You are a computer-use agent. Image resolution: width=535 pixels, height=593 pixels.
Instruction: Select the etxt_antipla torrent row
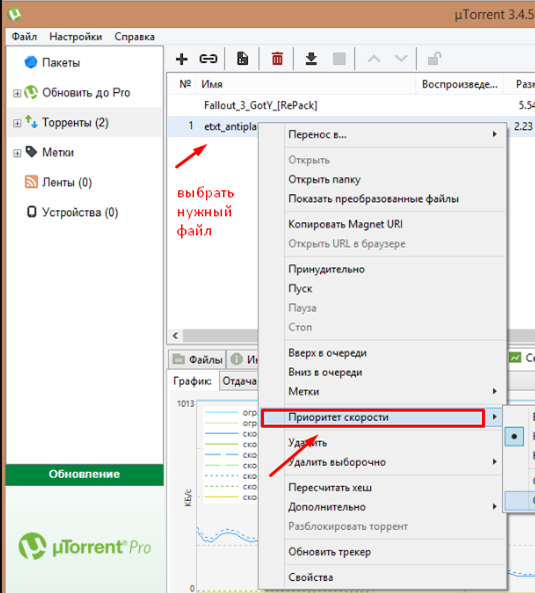click(x=213, y=126)
